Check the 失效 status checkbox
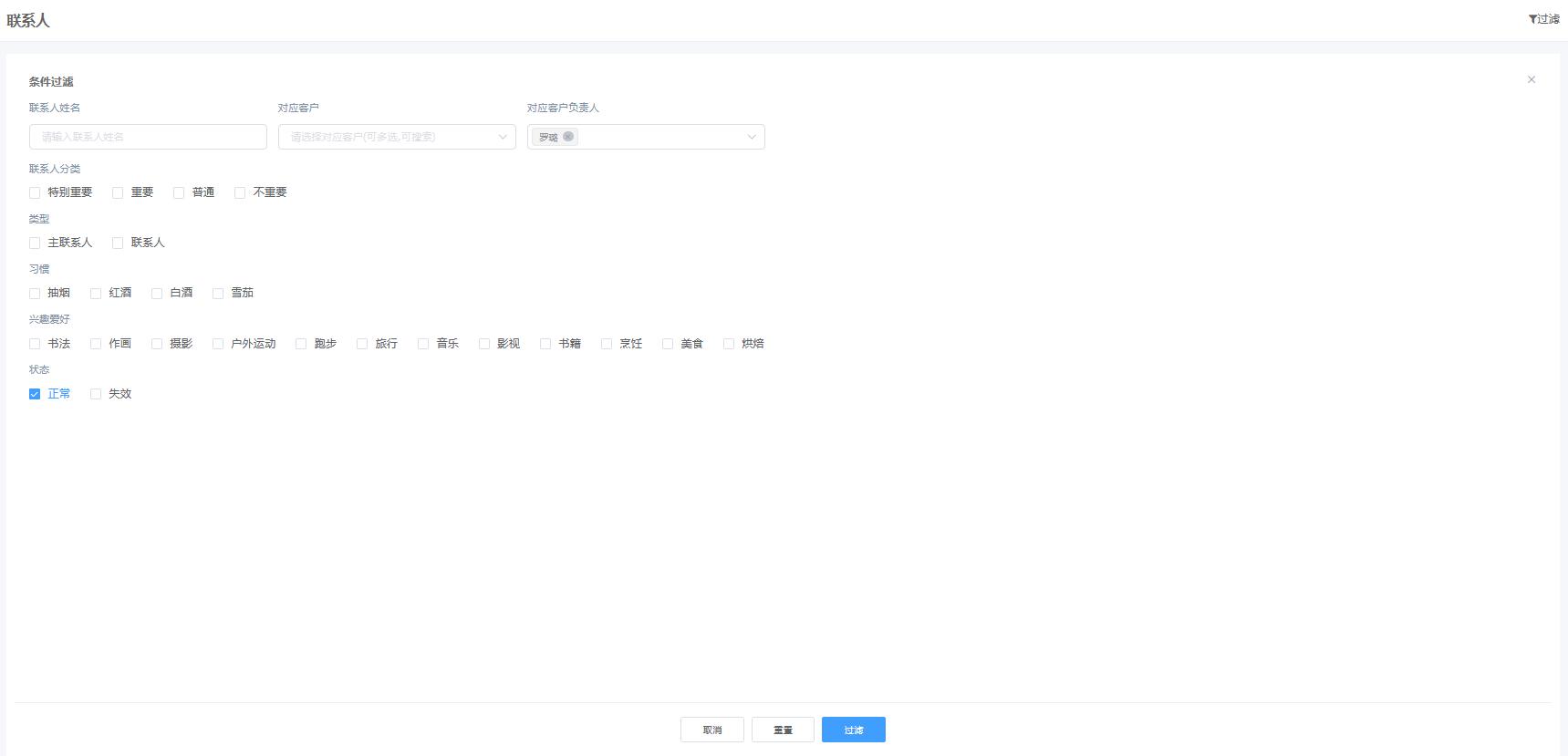The image size is (1568, 756). coord(96,394)
